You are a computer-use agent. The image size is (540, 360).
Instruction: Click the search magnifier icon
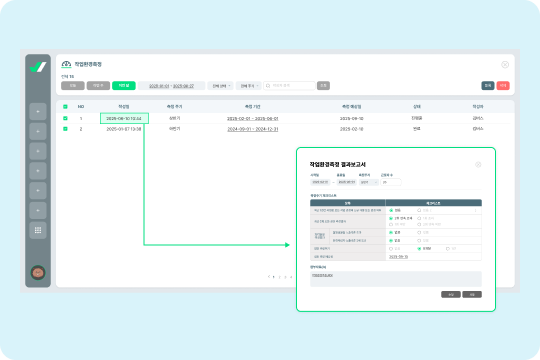pos(268,86)
